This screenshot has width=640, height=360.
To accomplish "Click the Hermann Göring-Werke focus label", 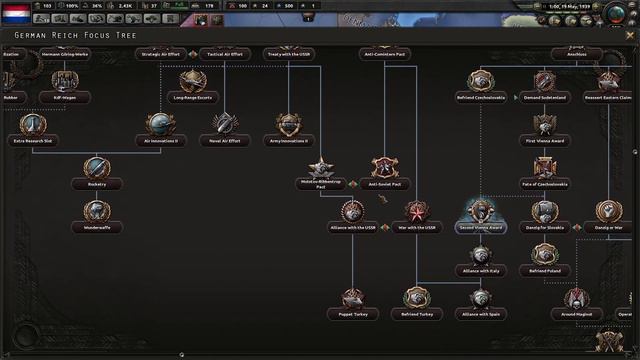I will tap(64, 54).
